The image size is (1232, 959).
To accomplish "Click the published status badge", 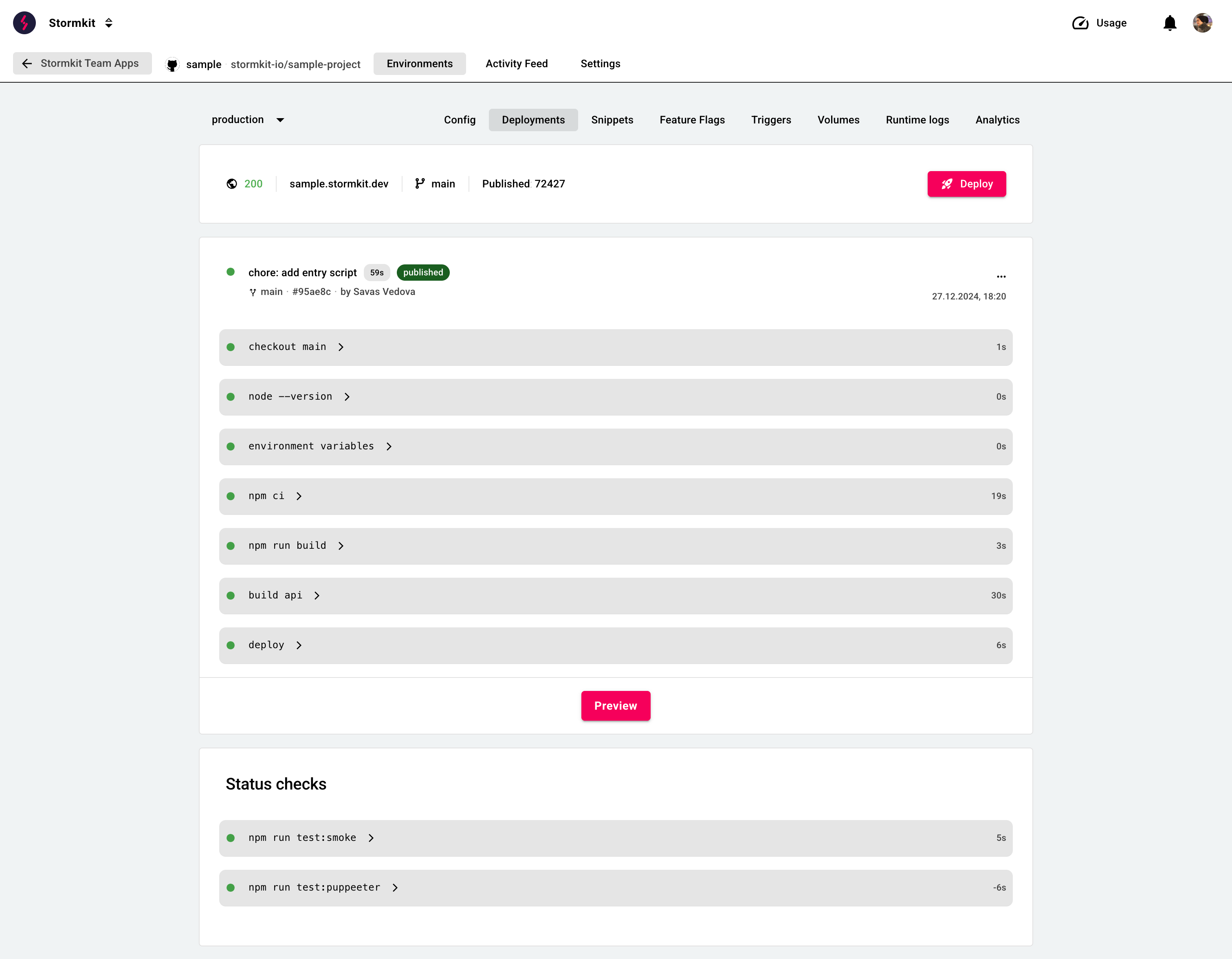I will 423,273.
